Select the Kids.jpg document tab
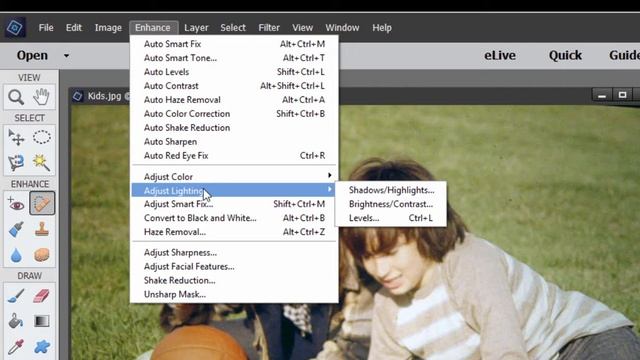Image resolution: width=640 pixels, height=360 pixels. pos(104,96)
